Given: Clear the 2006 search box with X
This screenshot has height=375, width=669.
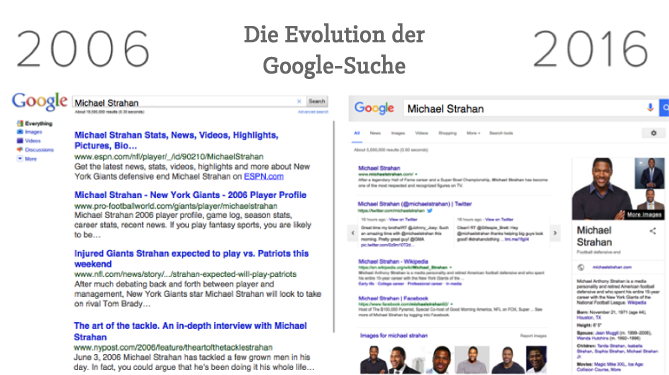Looking at the screenshot, I should click(x=299, y=101).
